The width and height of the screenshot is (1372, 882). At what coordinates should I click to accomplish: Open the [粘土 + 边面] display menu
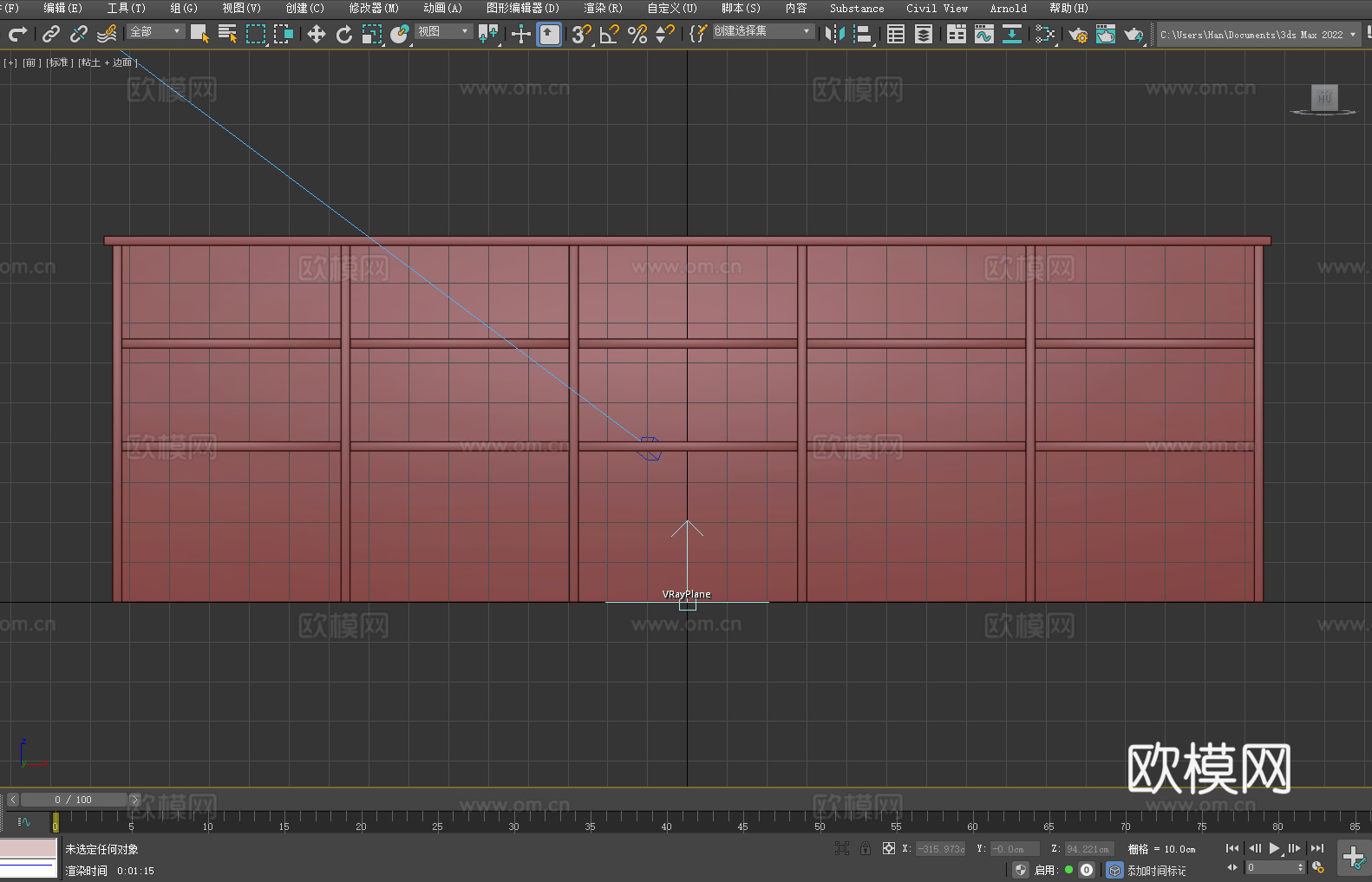tap(108, 62)
